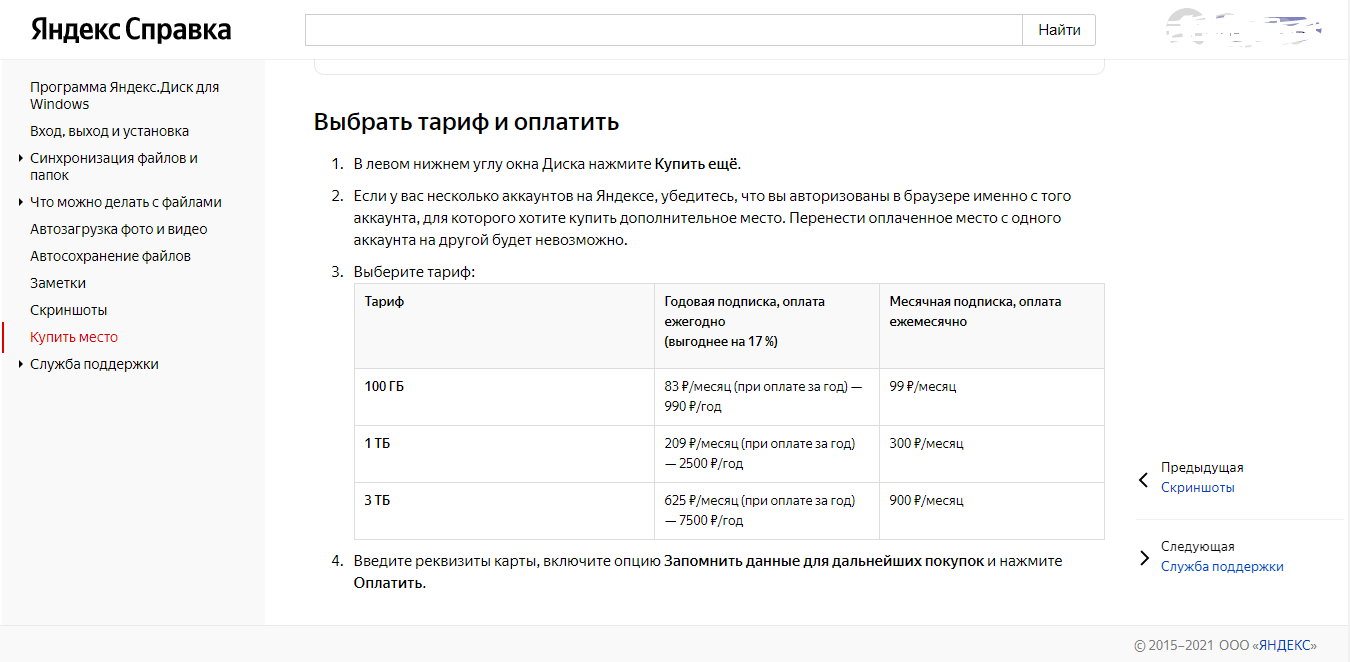Viewport: 1350px width, 662px height.
Task: Click the Выбрать тариф и оплатить heading
Action: (466, 122)
